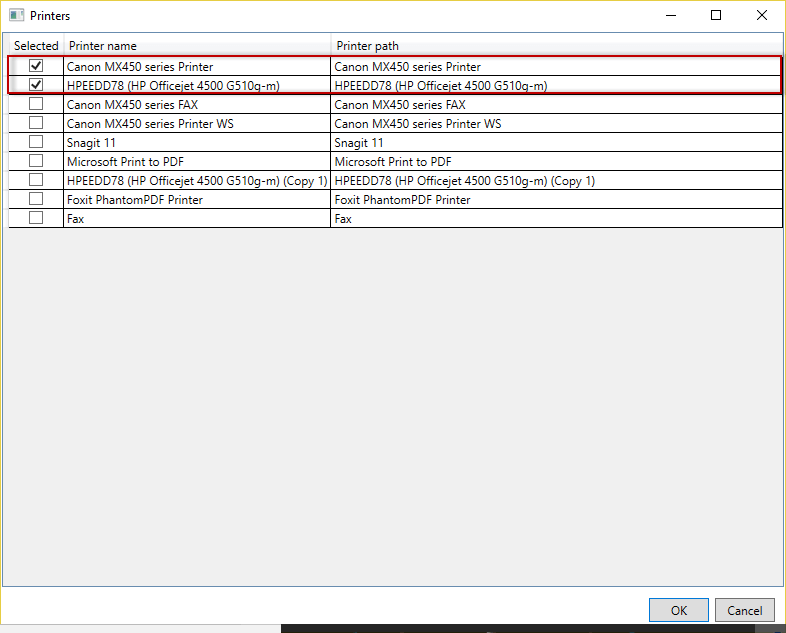
Task: Select printer name 'Fax'
Action: point(75,219)
